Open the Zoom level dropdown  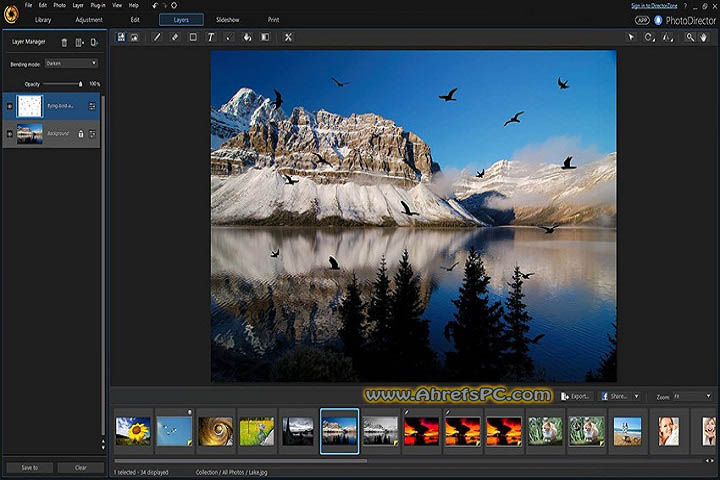(692, 396)
